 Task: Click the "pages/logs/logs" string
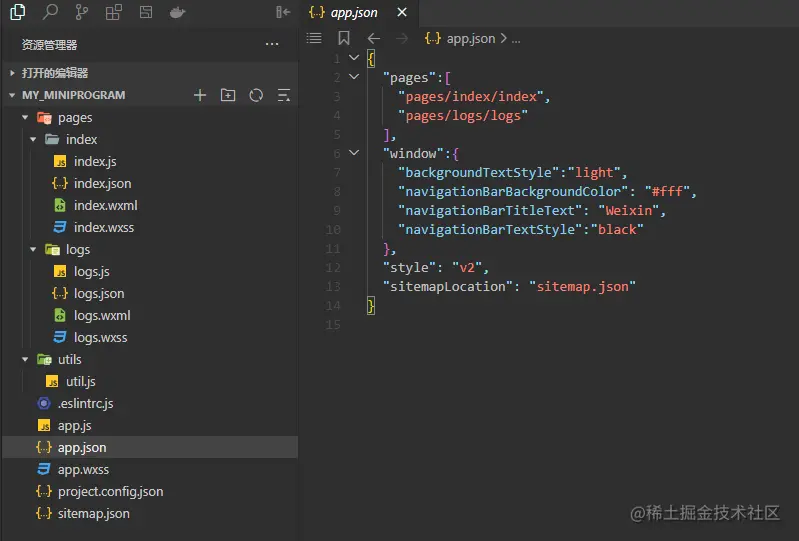[463, 116]
